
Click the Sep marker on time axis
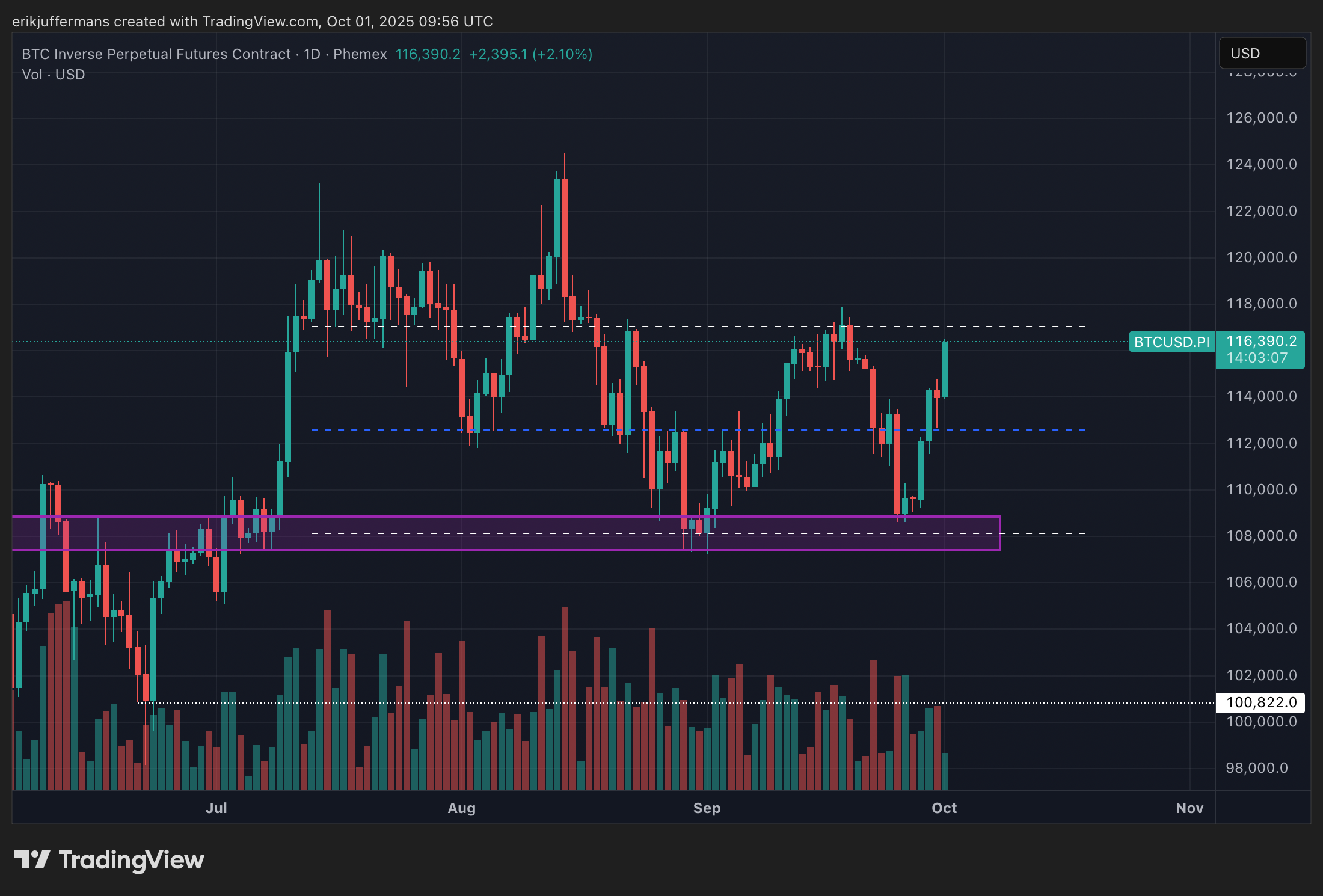(x=707, y=808)
